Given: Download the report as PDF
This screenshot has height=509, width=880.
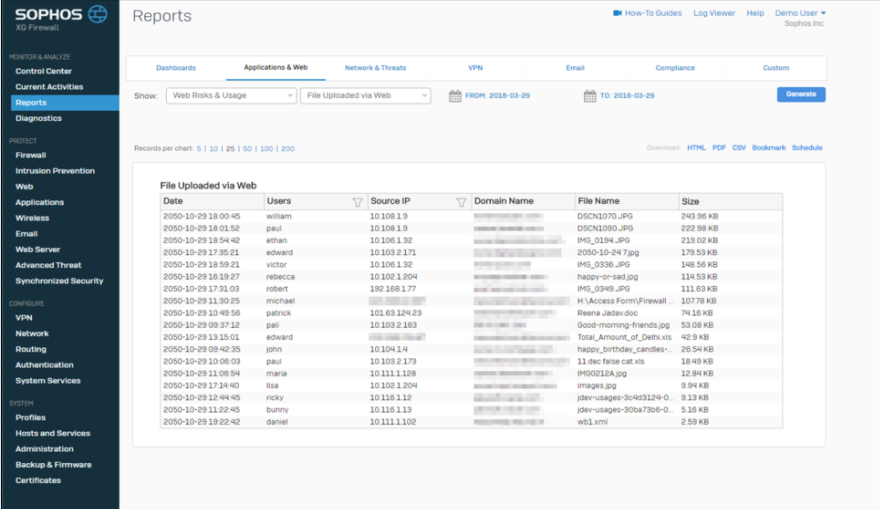Looking at the screenshot, I should [x=719, y=148].
